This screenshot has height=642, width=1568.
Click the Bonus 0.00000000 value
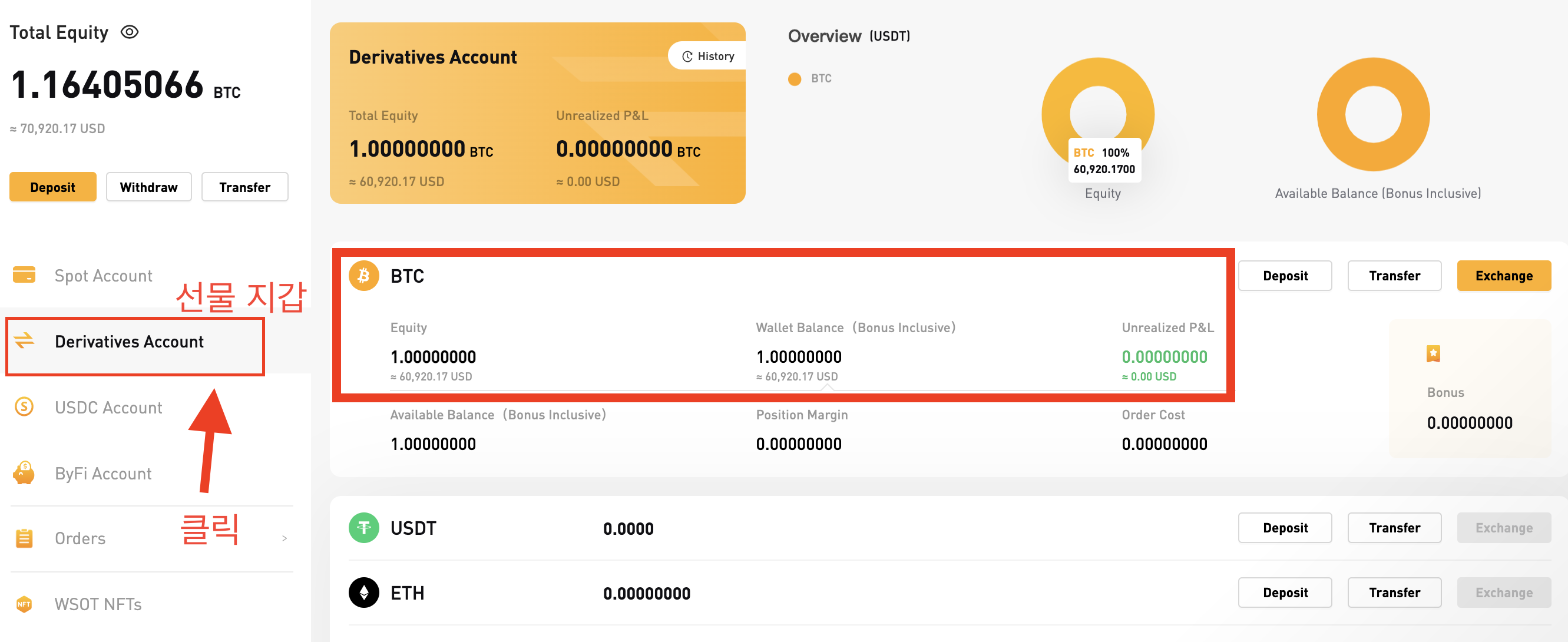tap(1470, 423)
